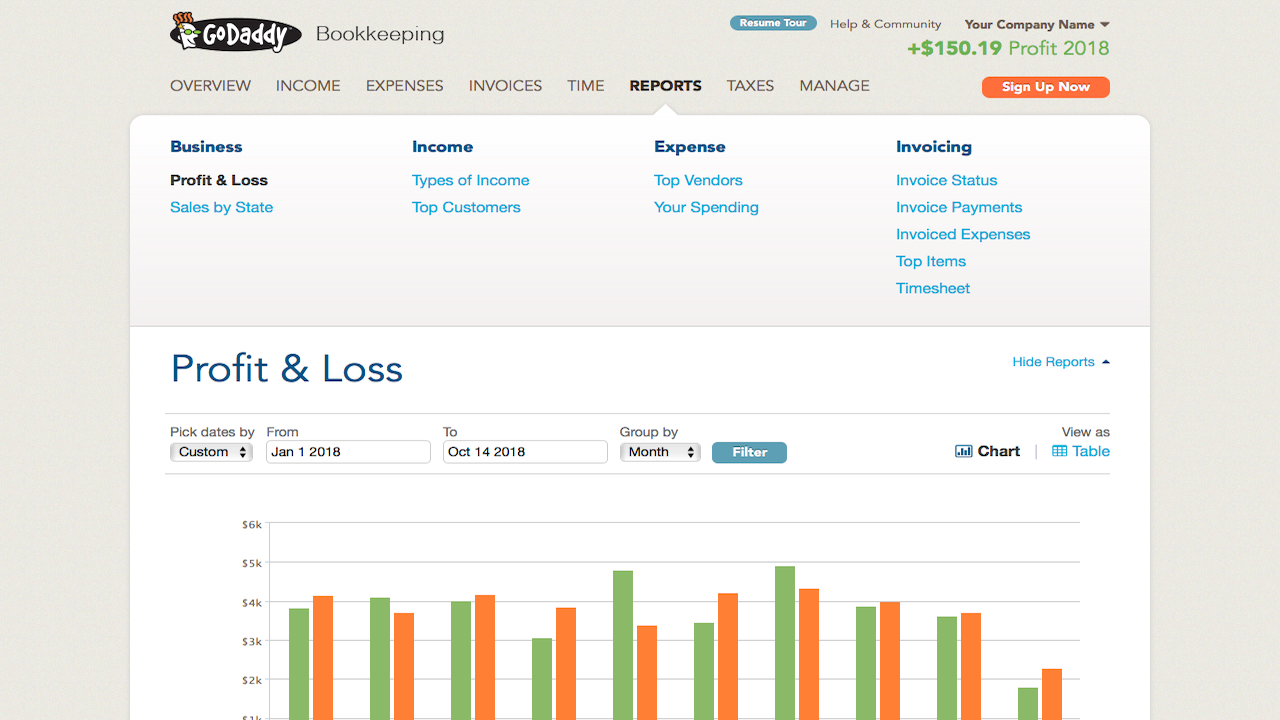The width and height of the screenshot is (1280, 720).
Task: Click the Business section heading
Action: point(206,146)
